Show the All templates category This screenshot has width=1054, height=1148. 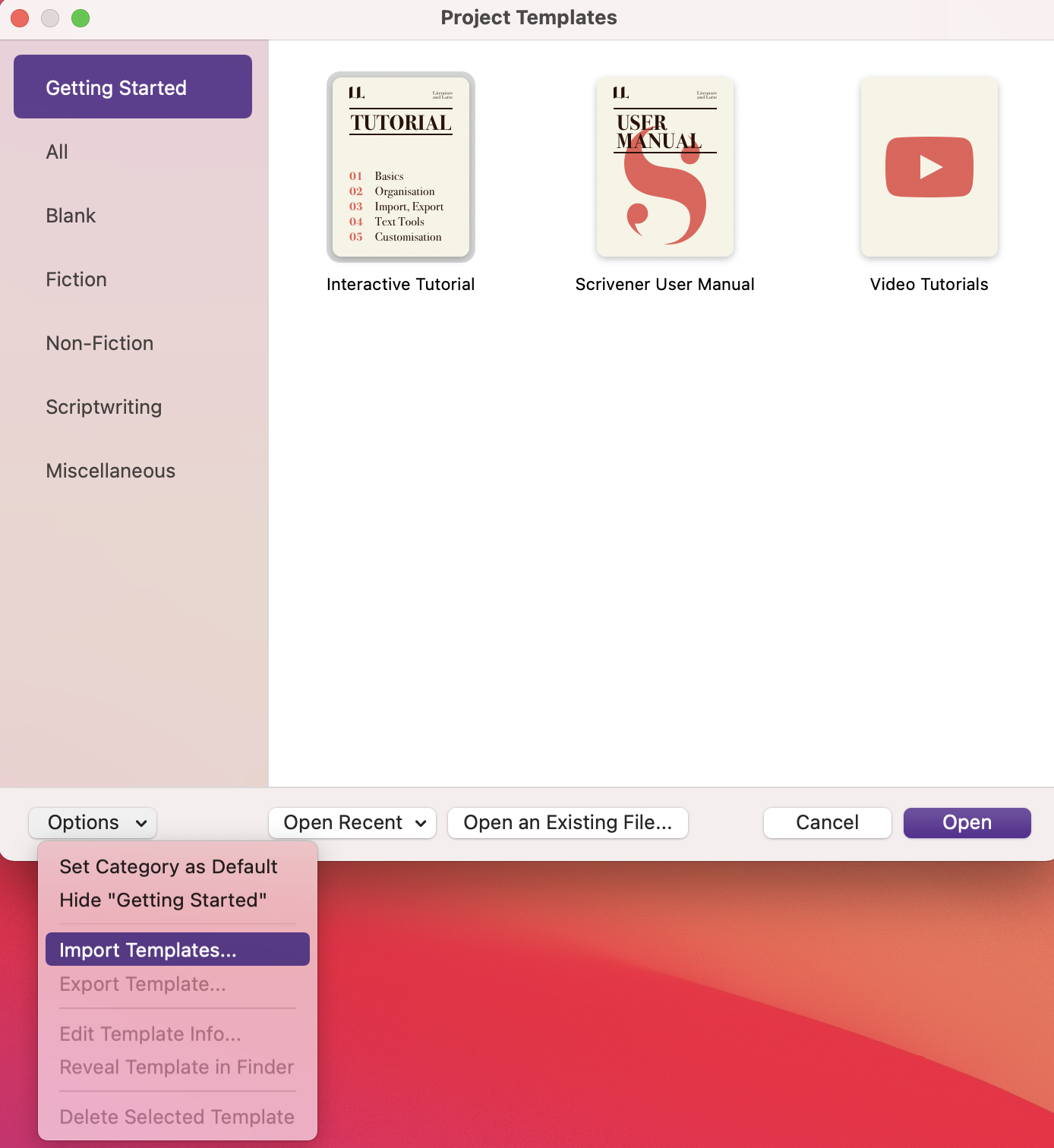tap(133, 152)
